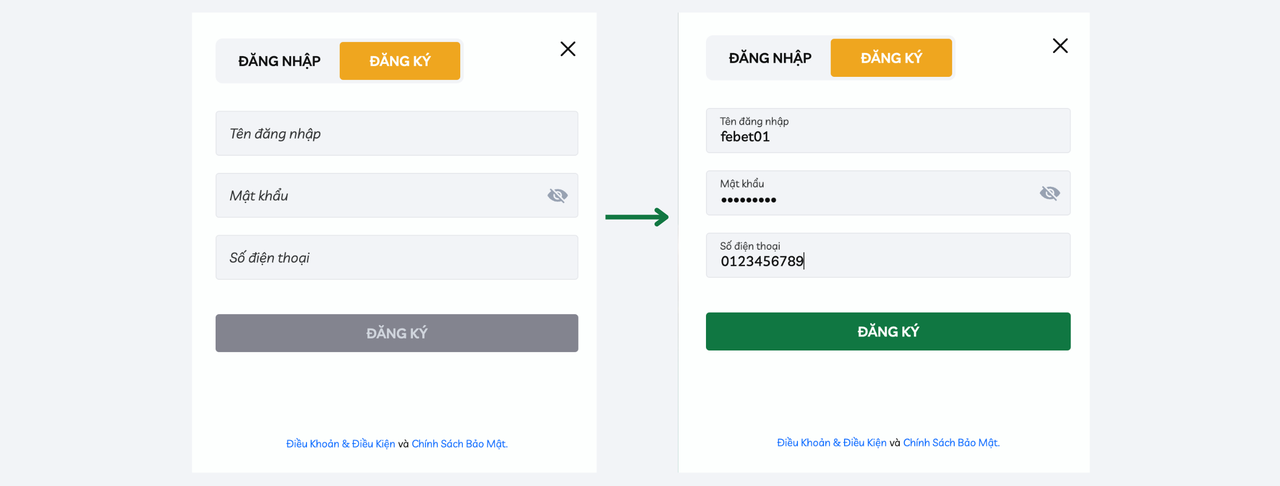Click the phone field showing 0123456789
Screen dimensions: 1280x486
(887, 256)
